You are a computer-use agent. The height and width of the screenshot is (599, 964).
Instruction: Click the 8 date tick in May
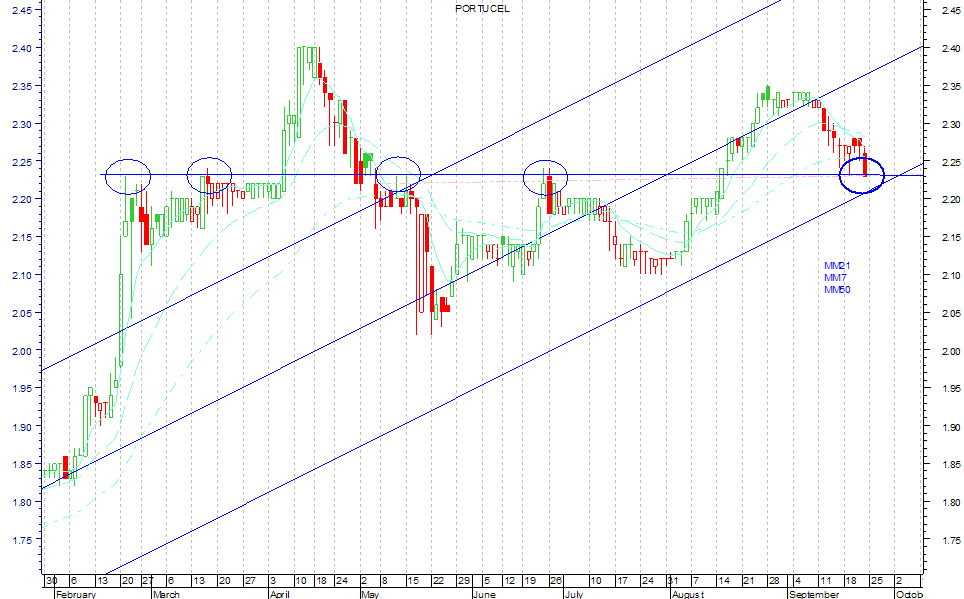click(x=384, y=581)
